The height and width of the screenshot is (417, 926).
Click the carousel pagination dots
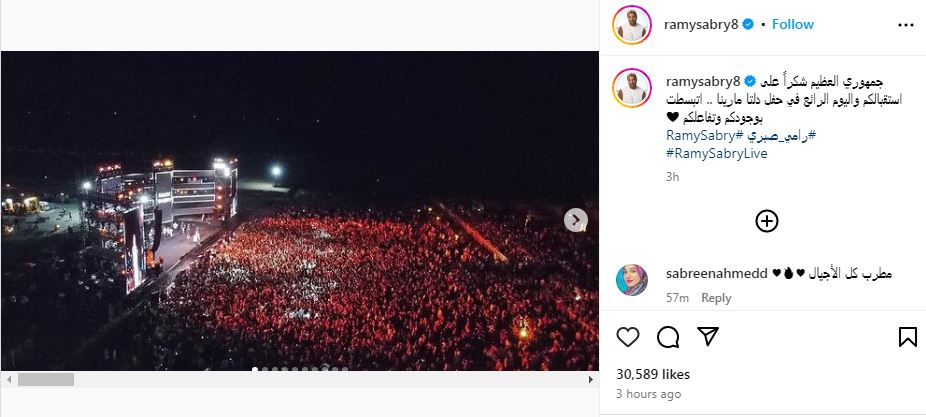point(300,369)
